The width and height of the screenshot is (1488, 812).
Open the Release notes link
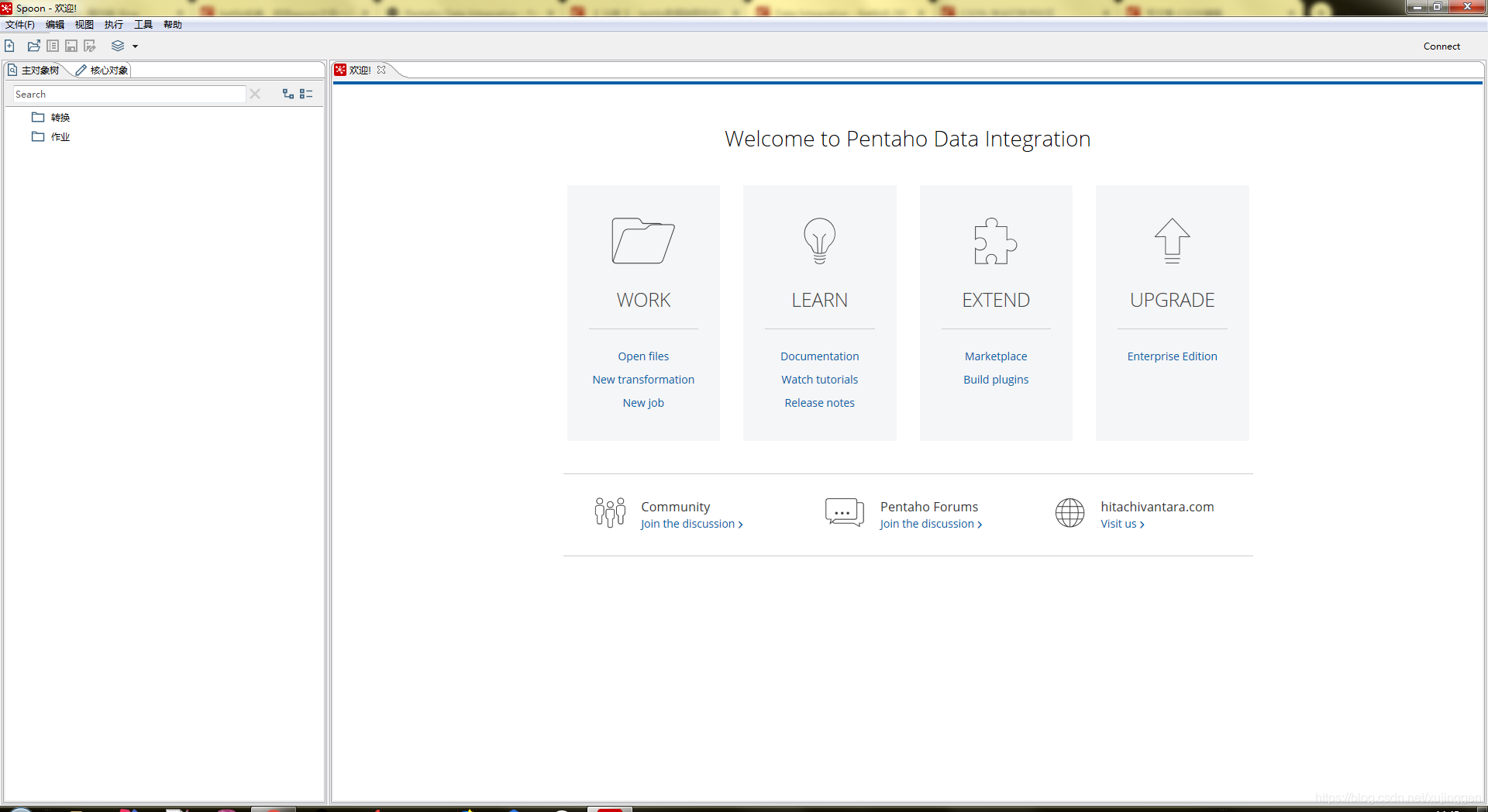[819, 403]
